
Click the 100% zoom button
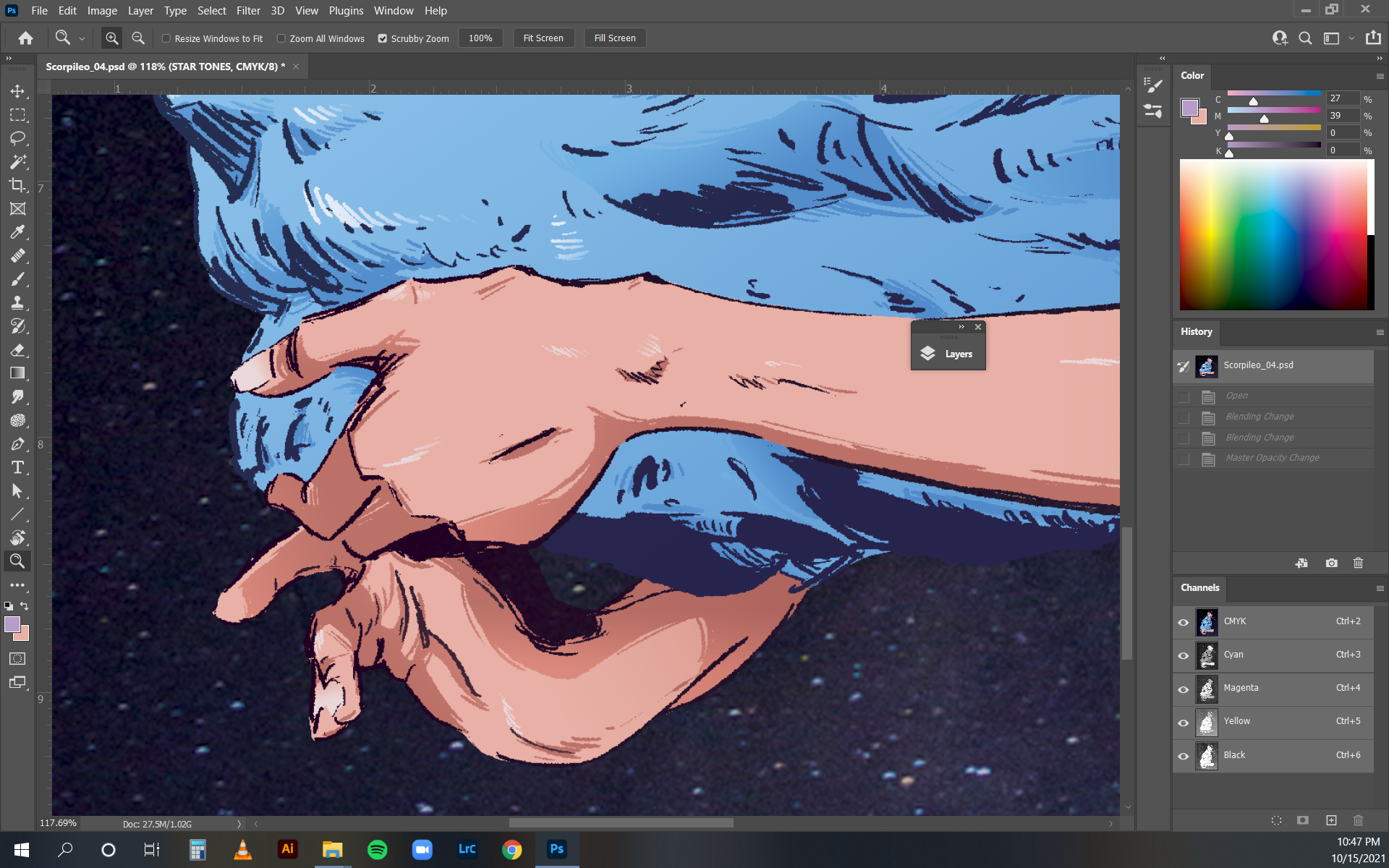[x=480, y=38]
